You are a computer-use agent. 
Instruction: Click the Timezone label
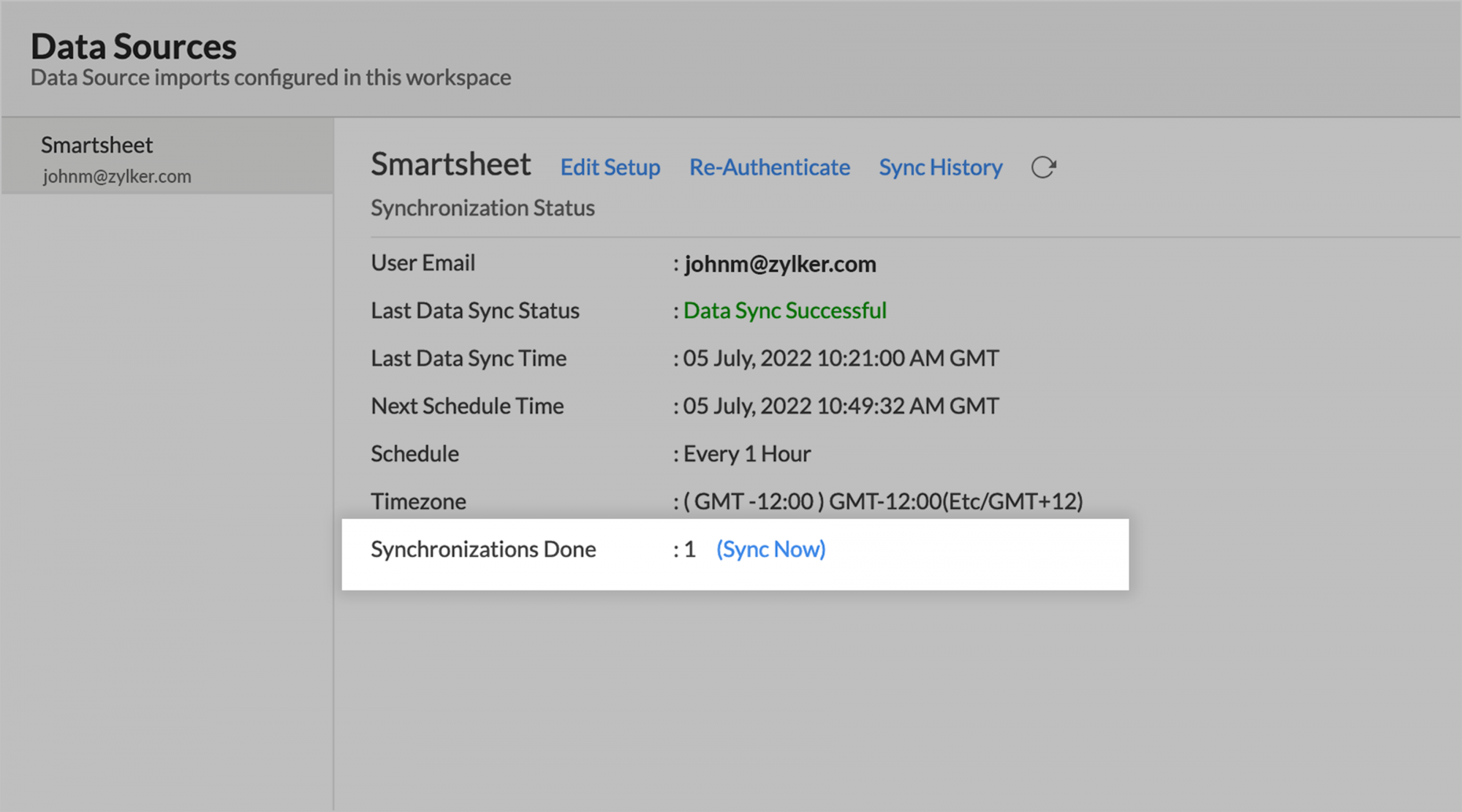coord(418,501)
